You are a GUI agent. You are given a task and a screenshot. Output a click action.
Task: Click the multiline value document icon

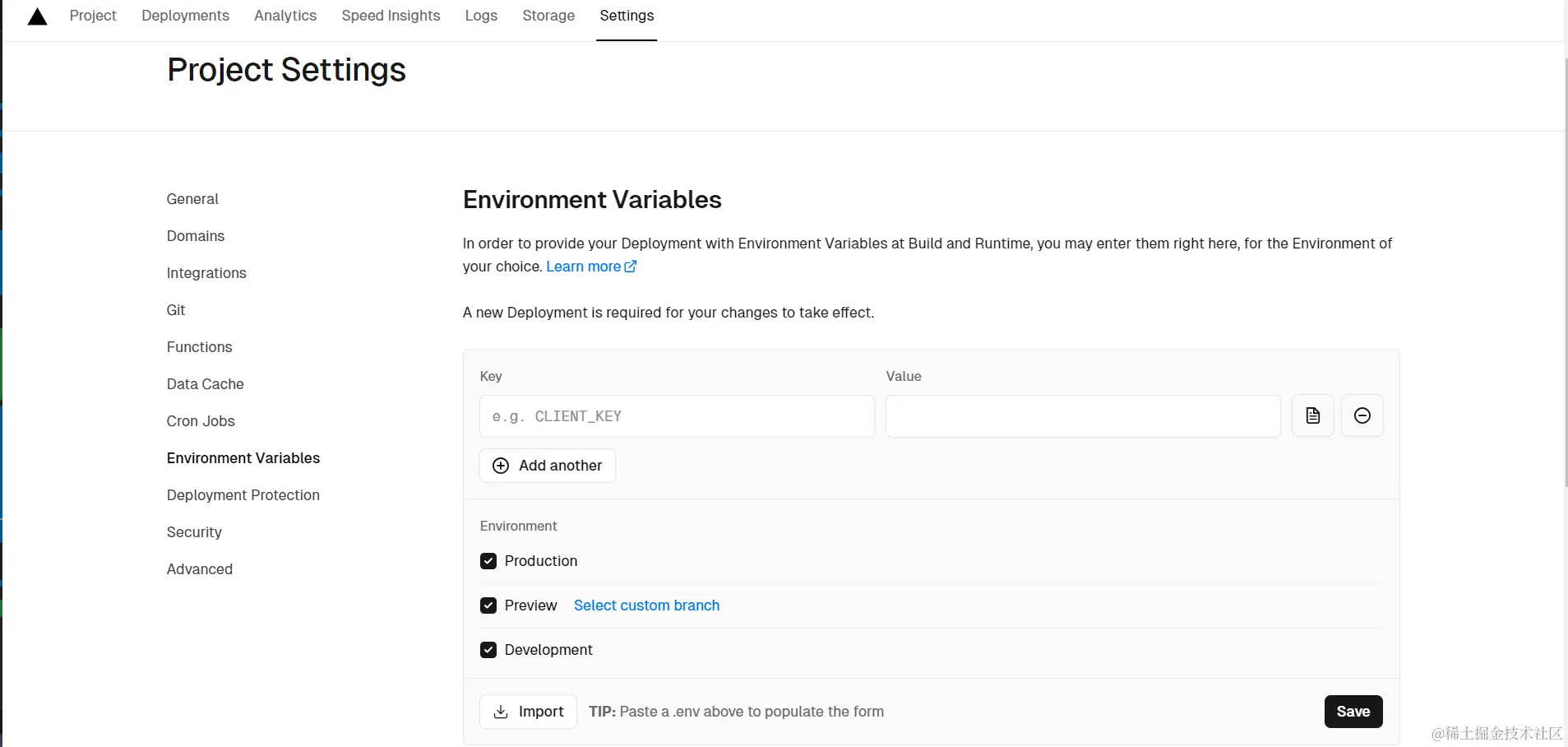pyautogui.click(x=1312, y=415)
